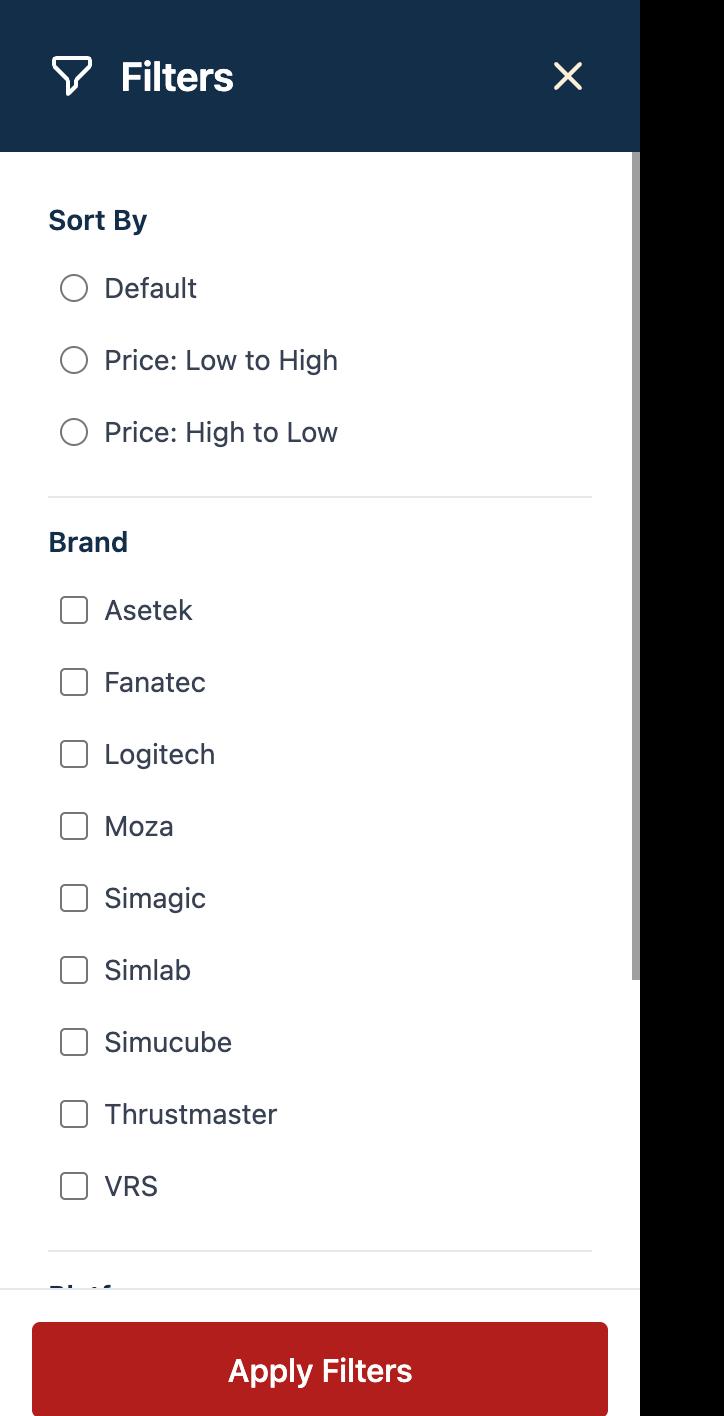Close the Filters panel with X
Screen dimensions: 724x1416
click(x=568, y=76)
